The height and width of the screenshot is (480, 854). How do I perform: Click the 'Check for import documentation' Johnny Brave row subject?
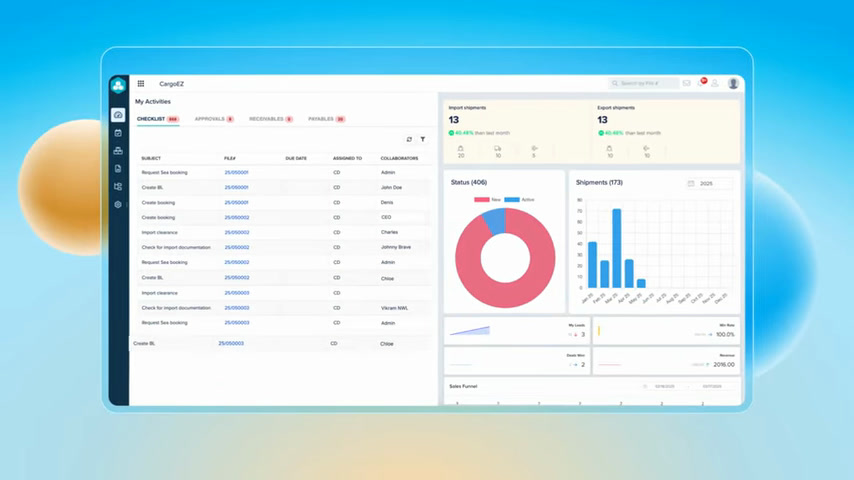176,247
